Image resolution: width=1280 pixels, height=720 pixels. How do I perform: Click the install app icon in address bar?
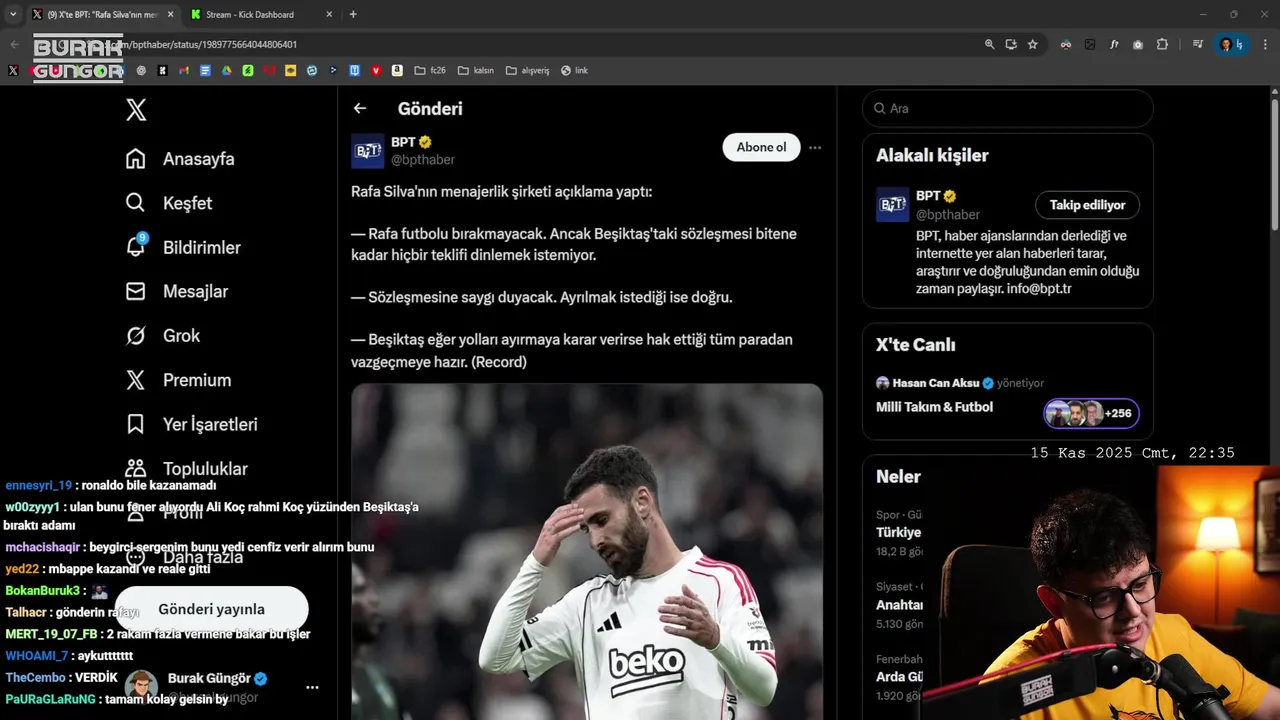point(1011,44)
